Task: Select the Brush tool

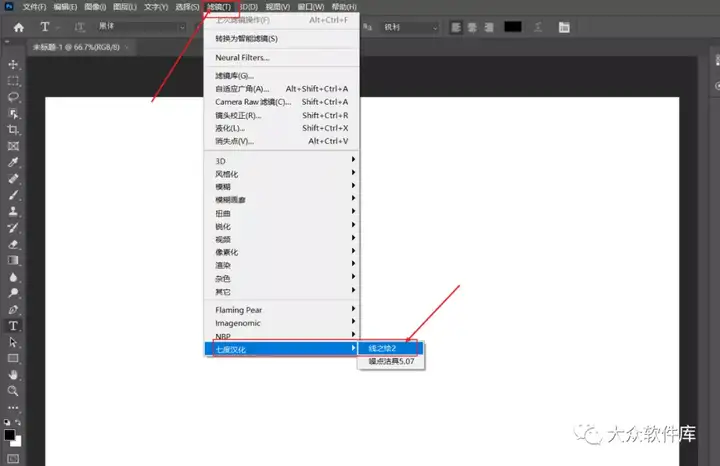Action: point(13,195)
